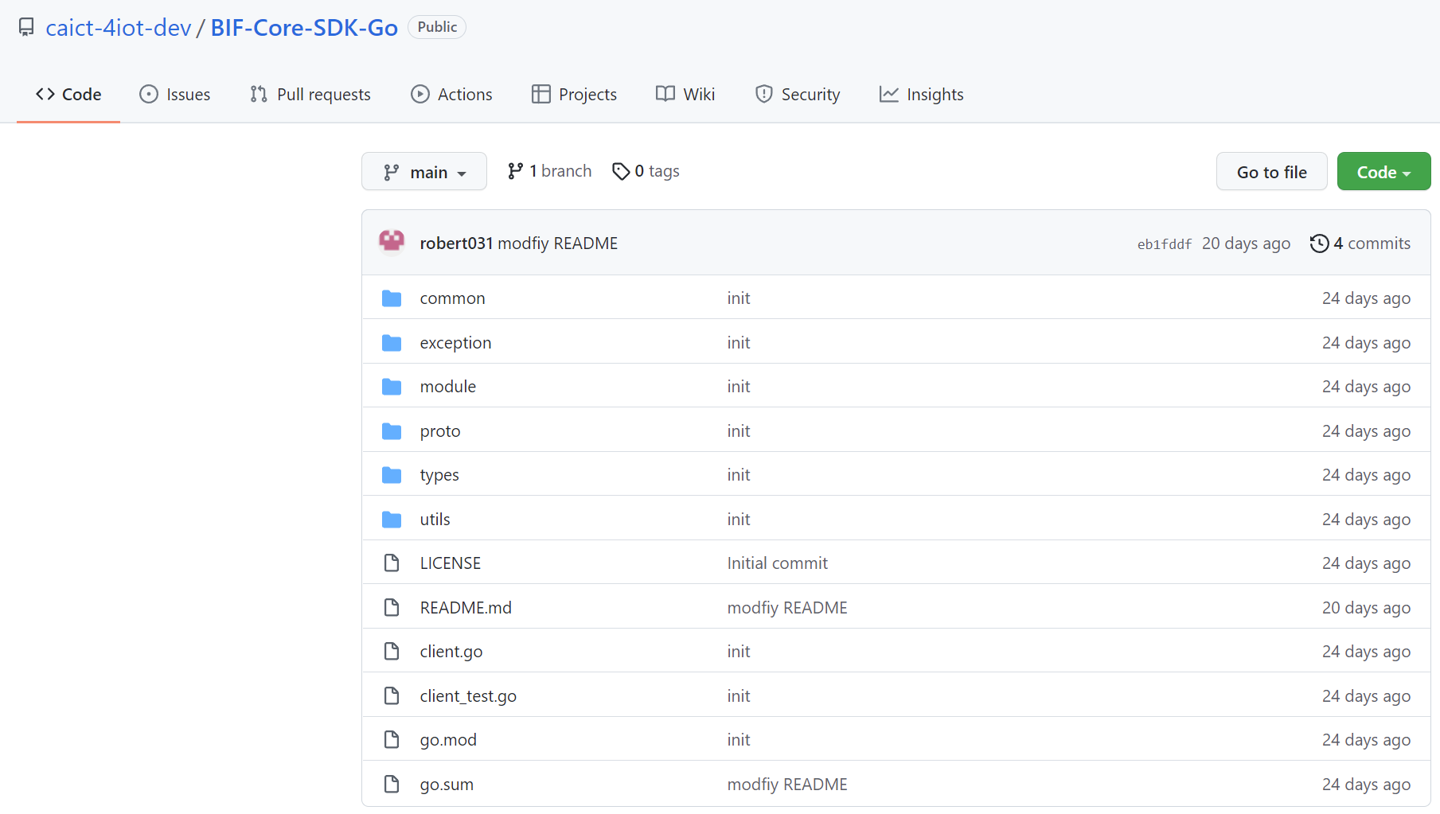This screenshot has height=814, width=1440.
Task: Open the proto folder
Action: pyautogui.click(x=440, y=431)
